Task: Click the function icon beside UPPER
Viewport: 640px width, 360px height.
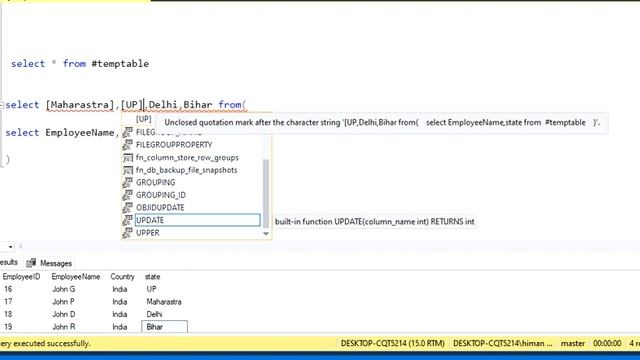Action: click(x=127, y=233)
